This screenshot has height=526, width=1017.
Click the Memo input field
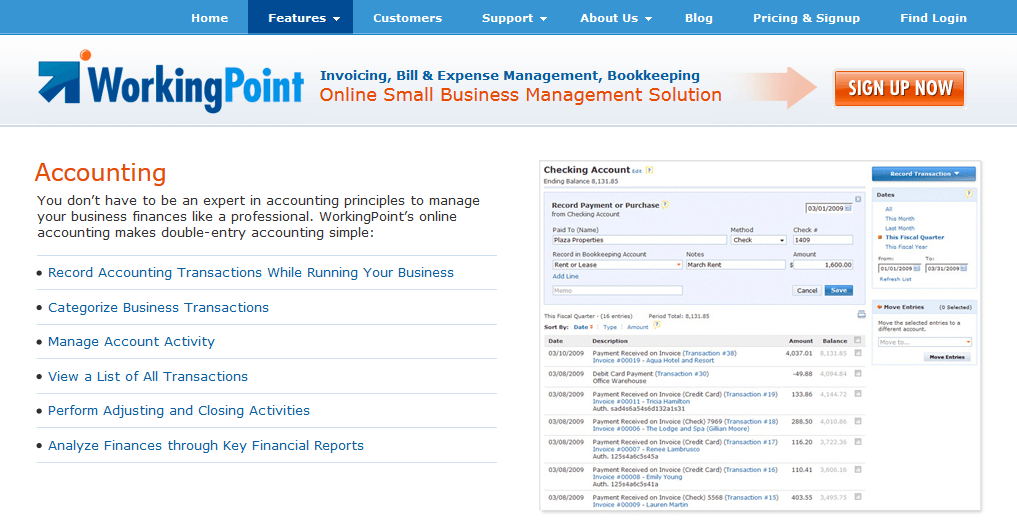617,291
